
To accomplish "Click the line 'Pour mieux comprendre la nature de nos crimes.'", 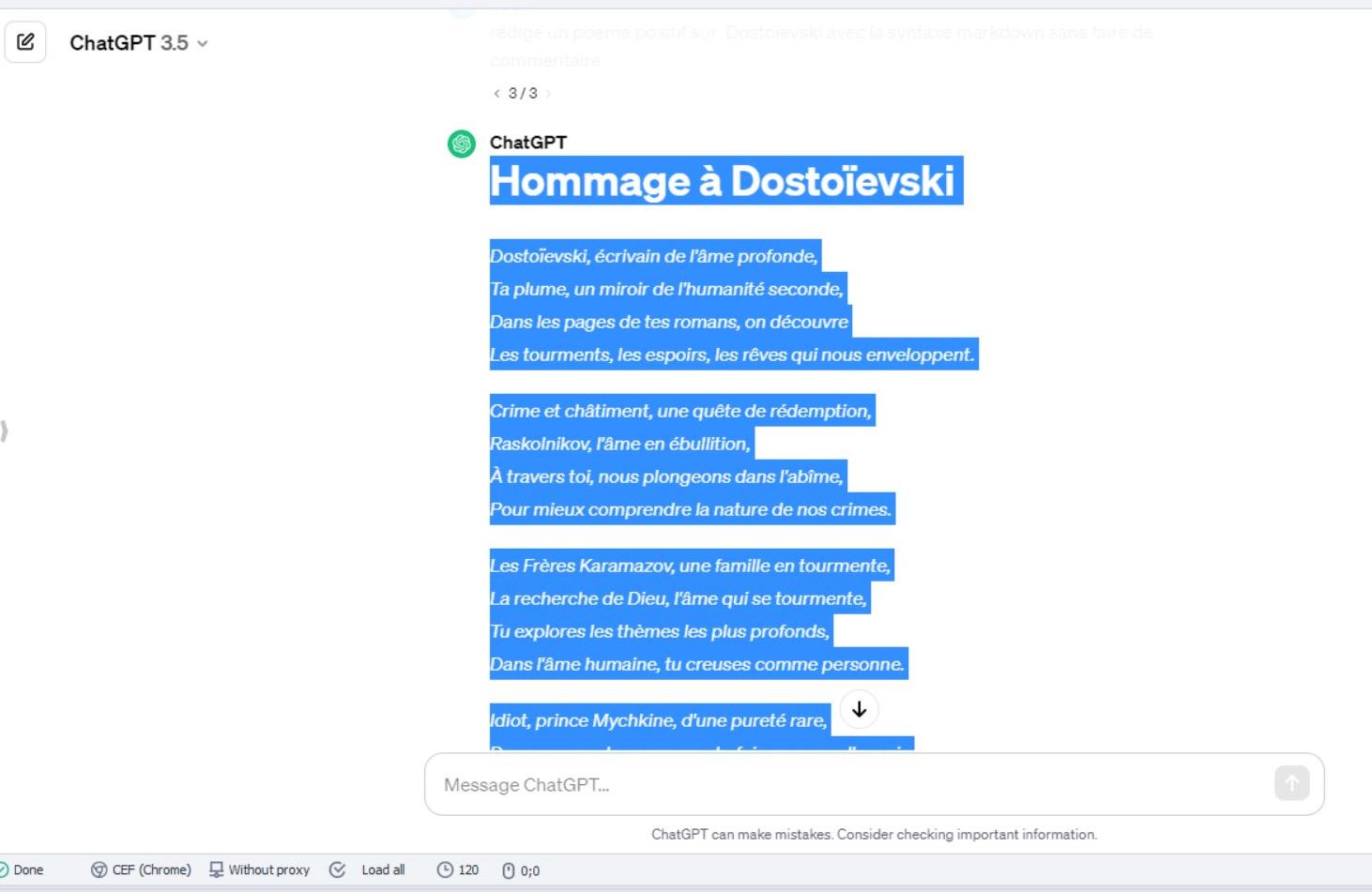I will (x=691, y=509).
